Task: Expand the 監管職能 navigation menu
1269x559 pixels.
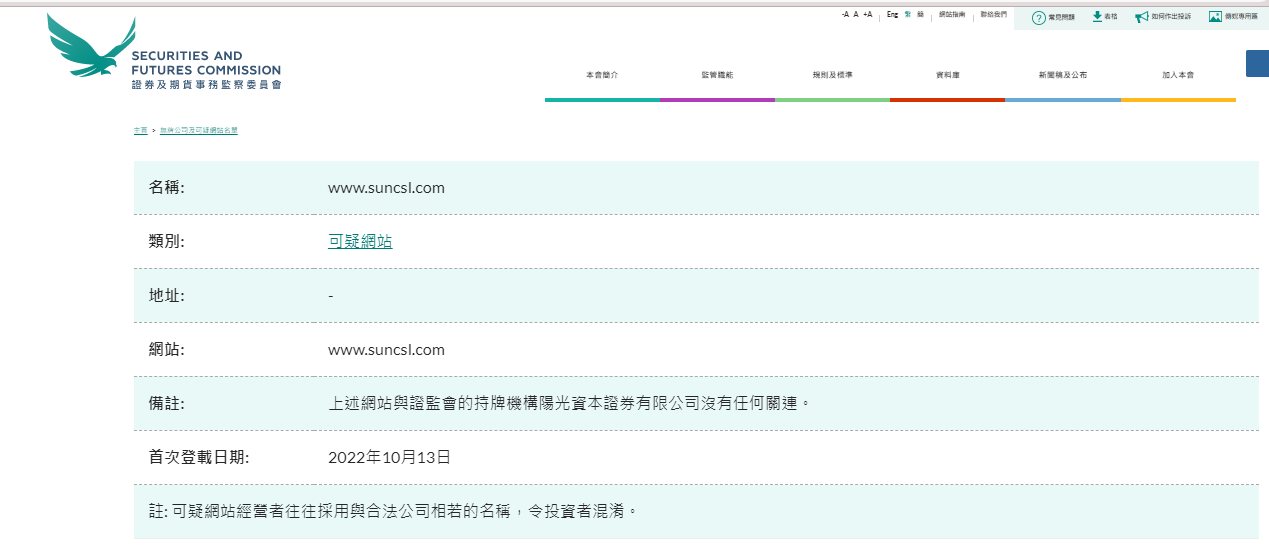Action: coord(717,76)
